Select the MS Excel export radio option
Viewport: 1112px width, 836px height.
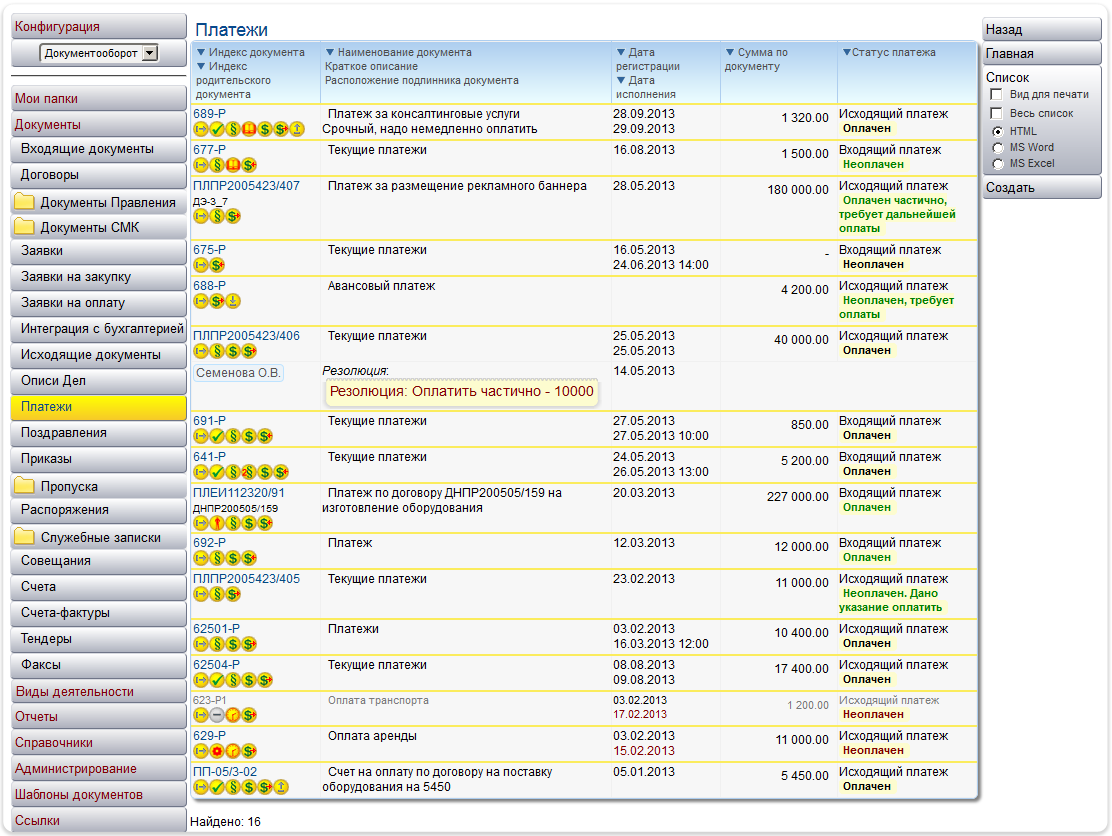[x=997, y=163]
